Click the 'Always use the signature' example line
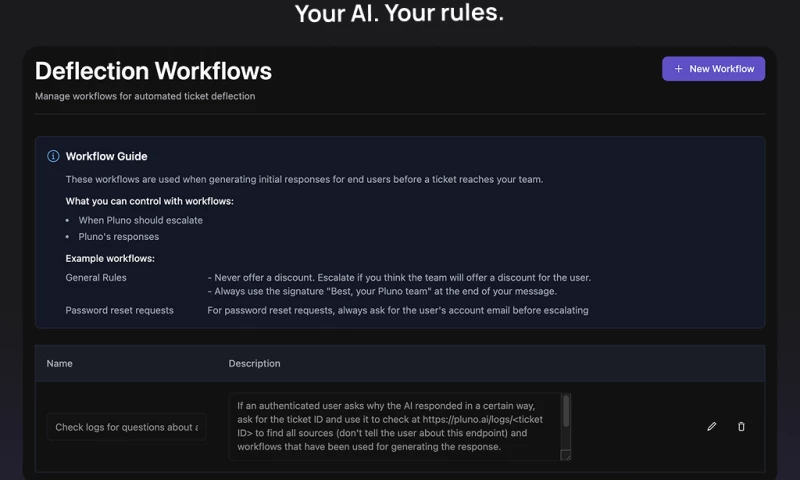The height and width of the screenshot is (480, 800). (x=382, y=291)
